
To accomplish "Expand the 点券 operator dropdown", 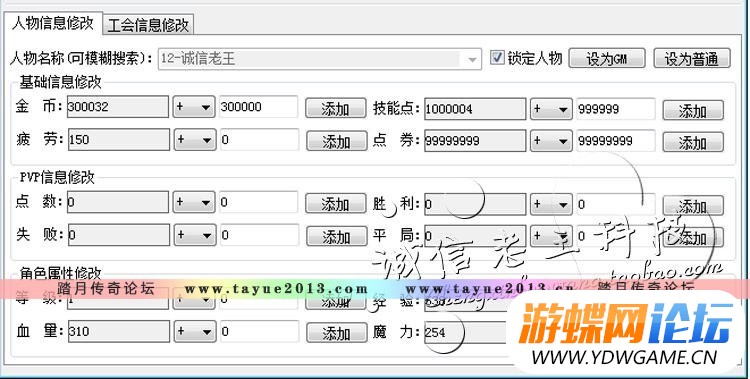I will [x=551, y=141].
